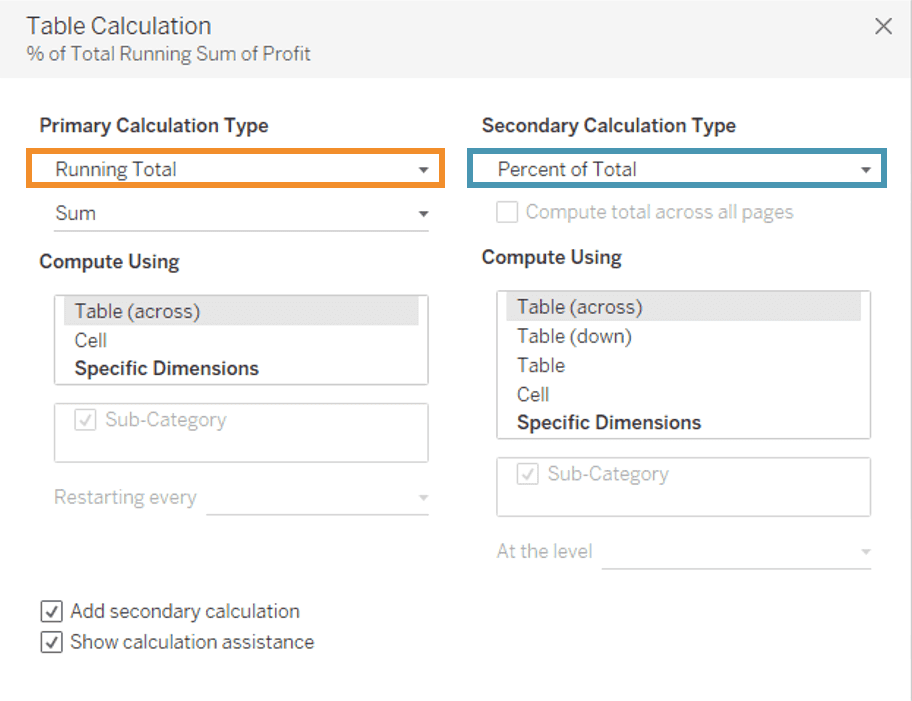Click the arrow on the Sum dropdown
The width and height of the screenshot is (912, 701).
tap(423, 214)
